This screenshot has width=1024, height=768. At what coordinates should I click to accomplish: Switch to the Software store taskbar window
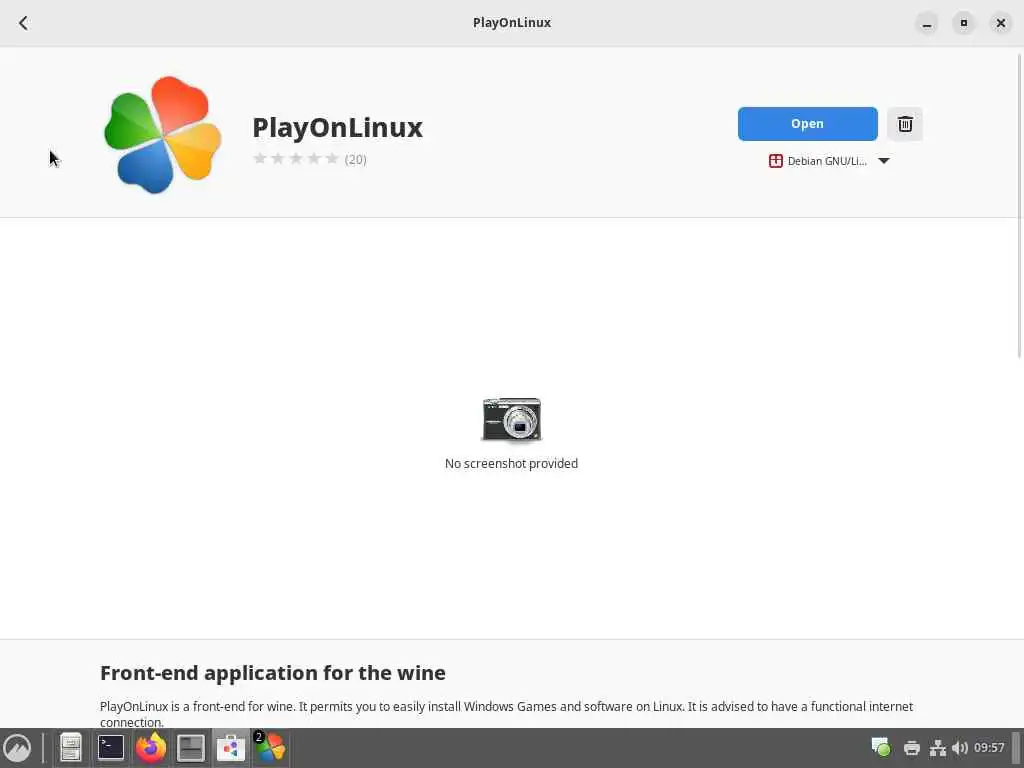point(231,748)
